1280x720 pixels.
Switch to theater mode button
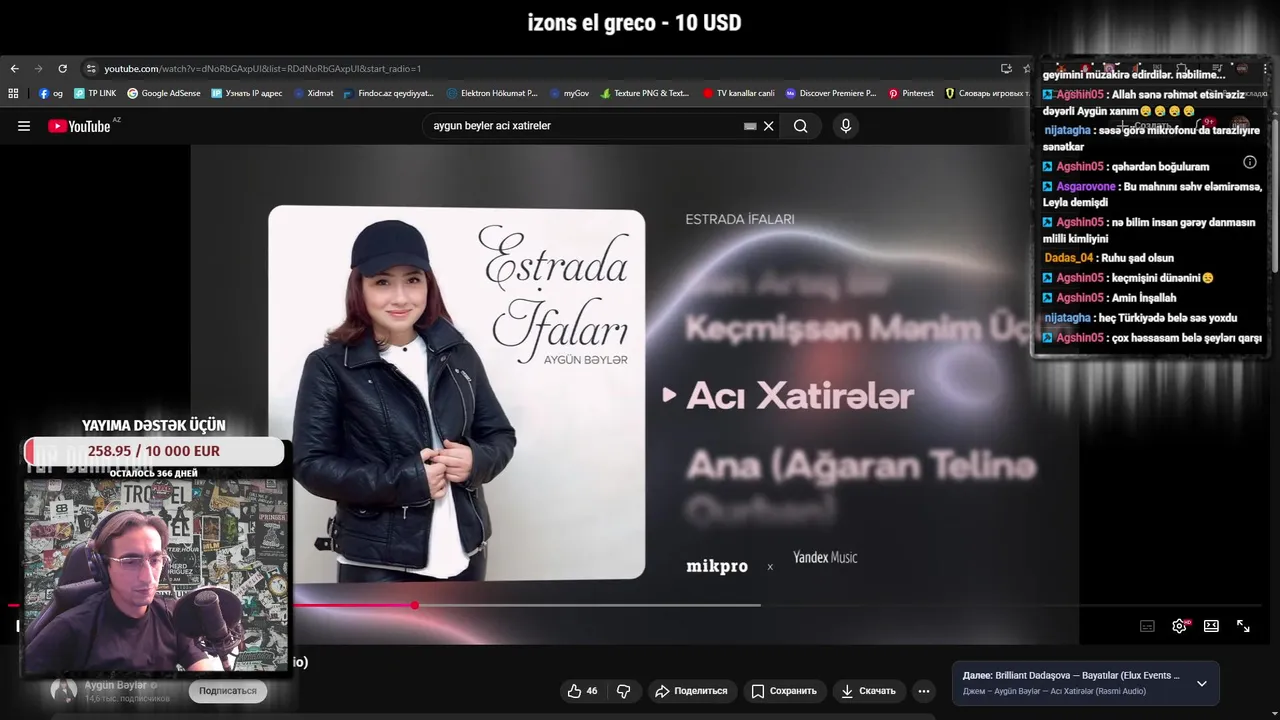click(x=1211, y=626)
